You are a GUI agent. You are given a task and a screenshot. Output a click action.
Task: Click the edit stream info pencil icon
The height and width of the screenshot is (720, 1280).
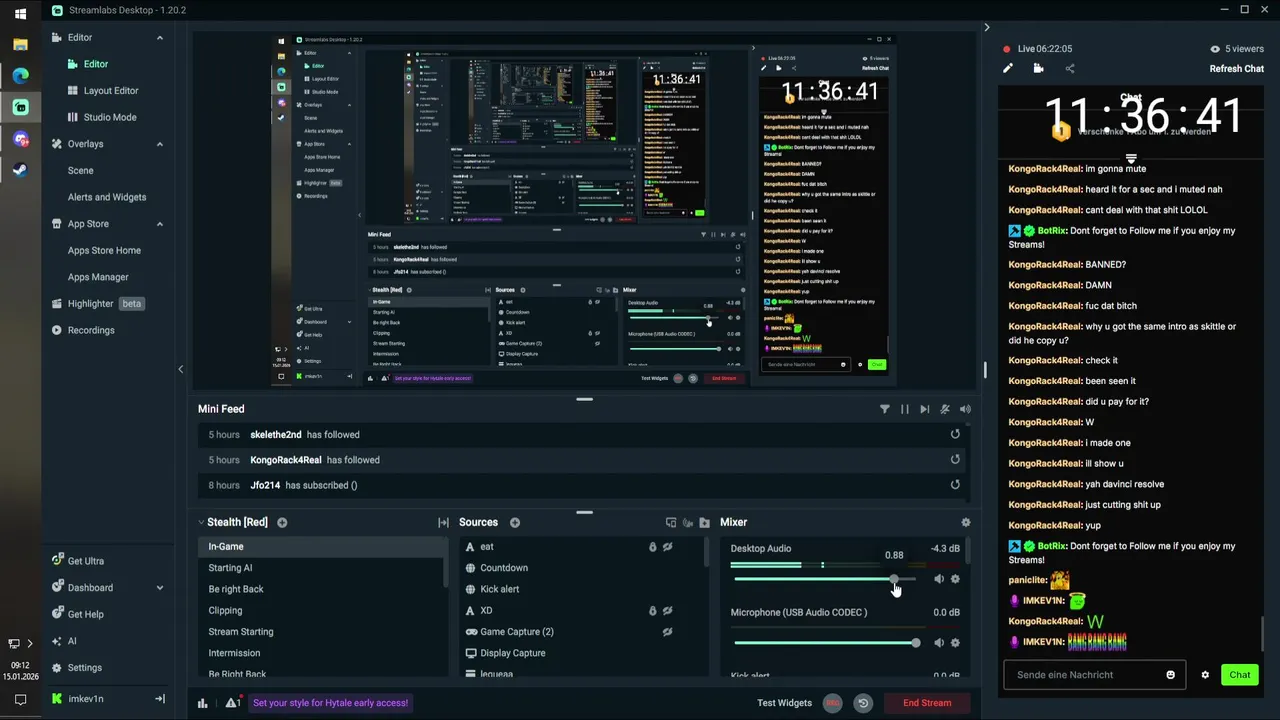[x=1008, y=68]
